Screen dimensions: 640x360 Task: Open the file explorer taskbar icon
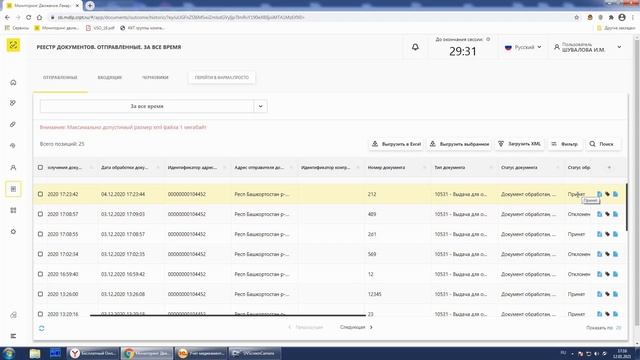click(35, 353)
